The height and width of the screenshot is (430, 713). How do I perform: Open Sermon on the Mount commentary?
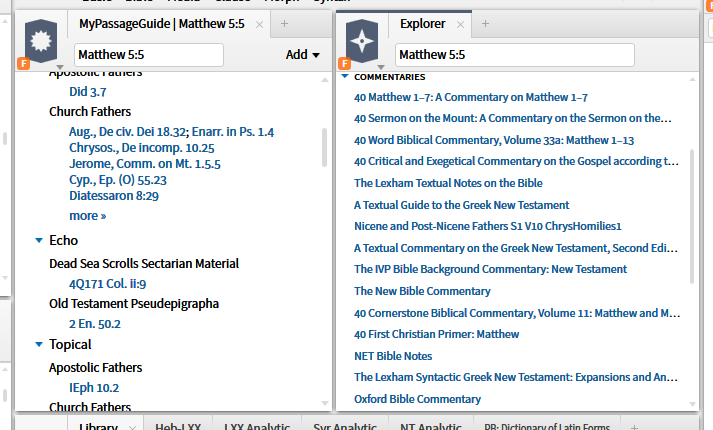pos(512,118)
